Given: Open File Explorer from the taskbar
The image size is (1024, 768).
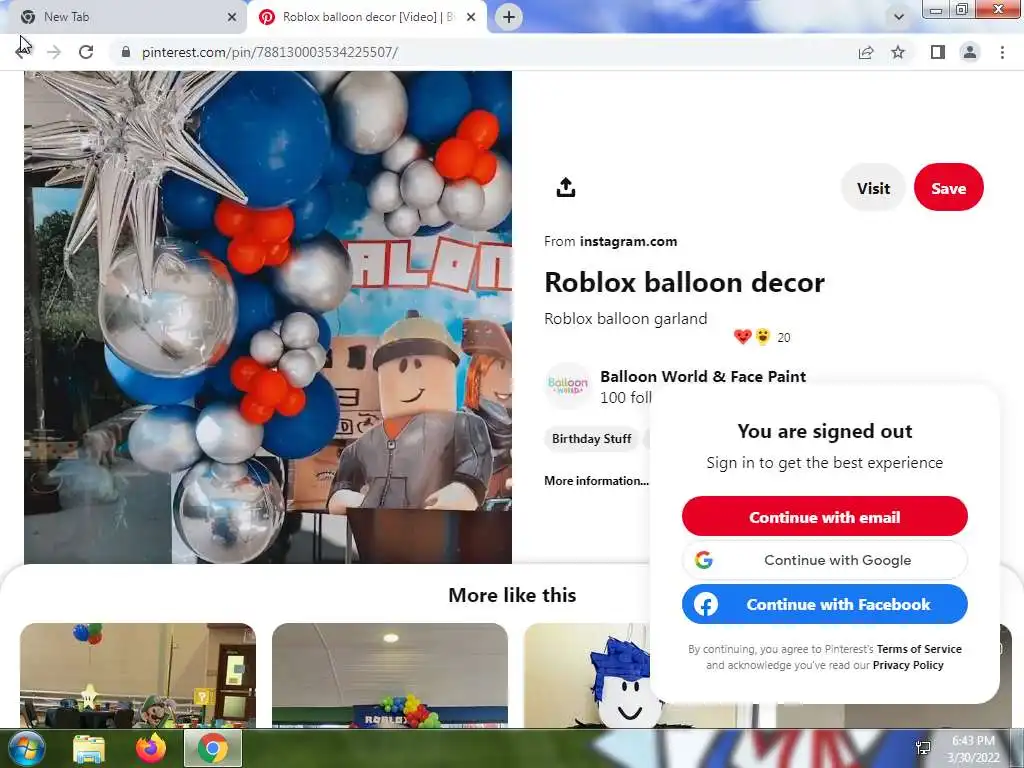Looking at the screenshot, I should (89, 748).
